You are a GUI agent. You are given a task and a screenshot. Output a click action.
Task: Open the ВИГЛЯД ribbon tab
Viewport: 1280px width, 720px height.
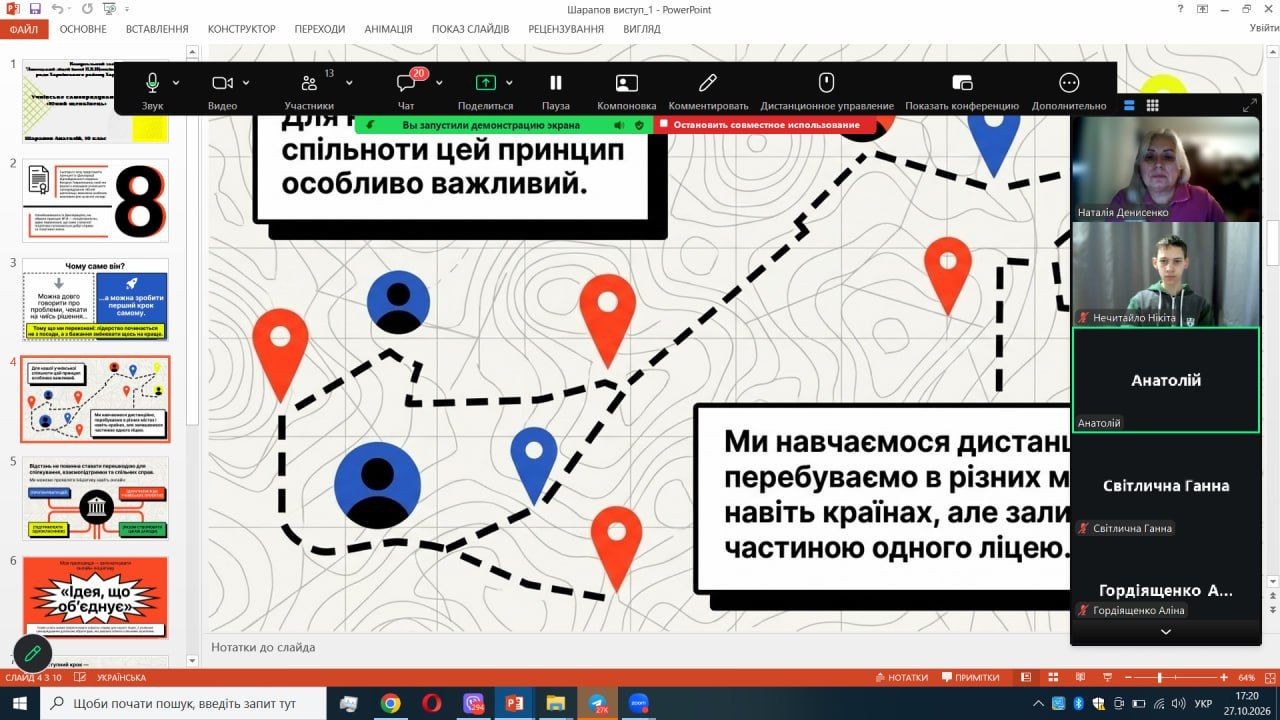[642, 29]
